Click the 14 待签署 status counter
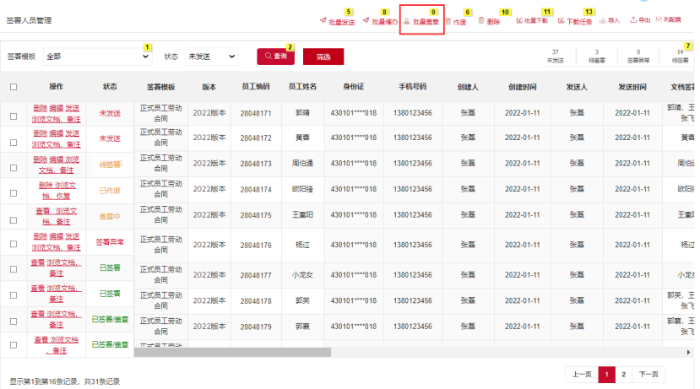This screenshot has width=700, height=389. coord(680,56)
